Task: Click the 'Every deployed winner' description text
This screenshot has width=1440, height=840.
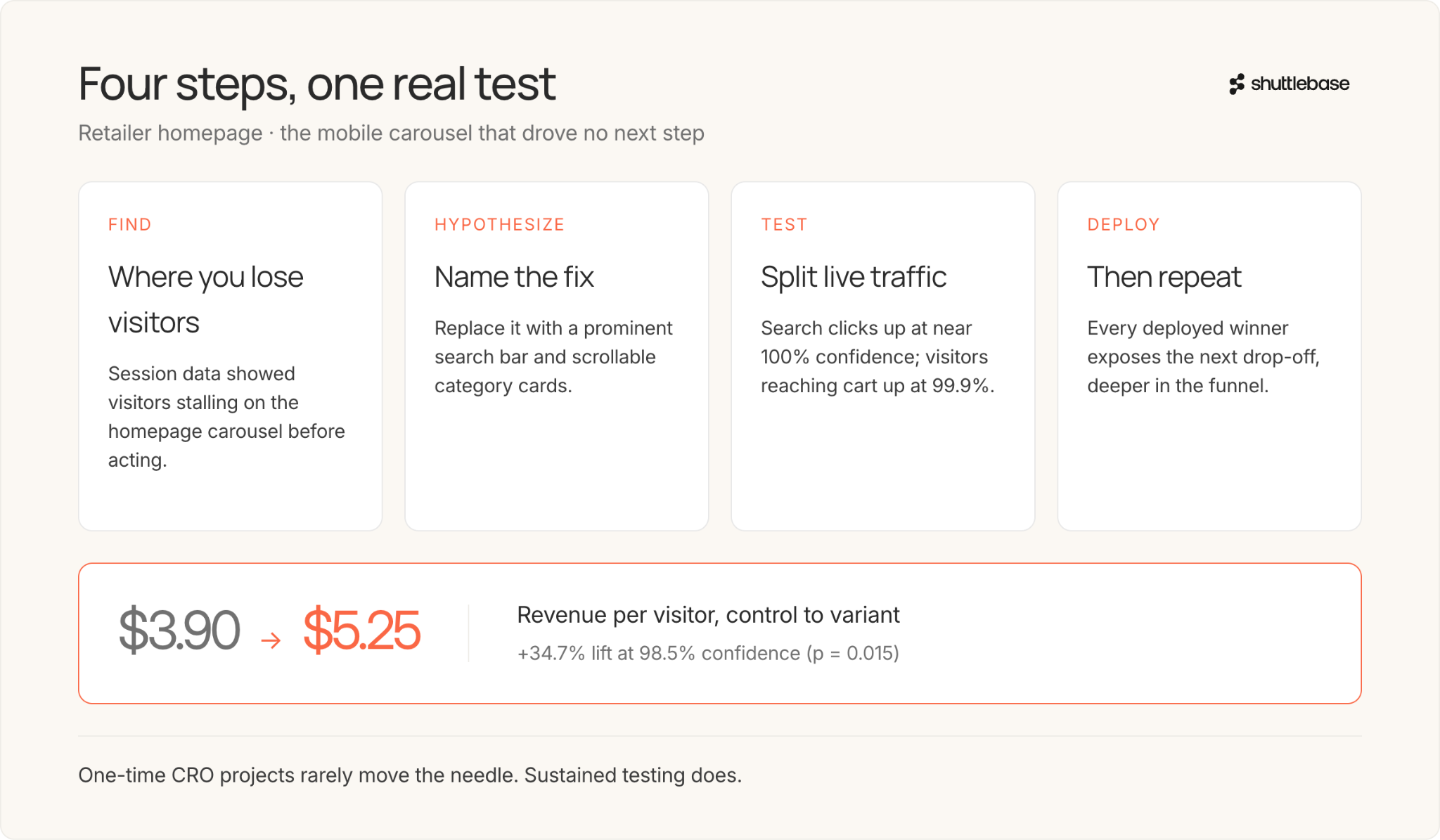Action: click(x=1203, y=357)
